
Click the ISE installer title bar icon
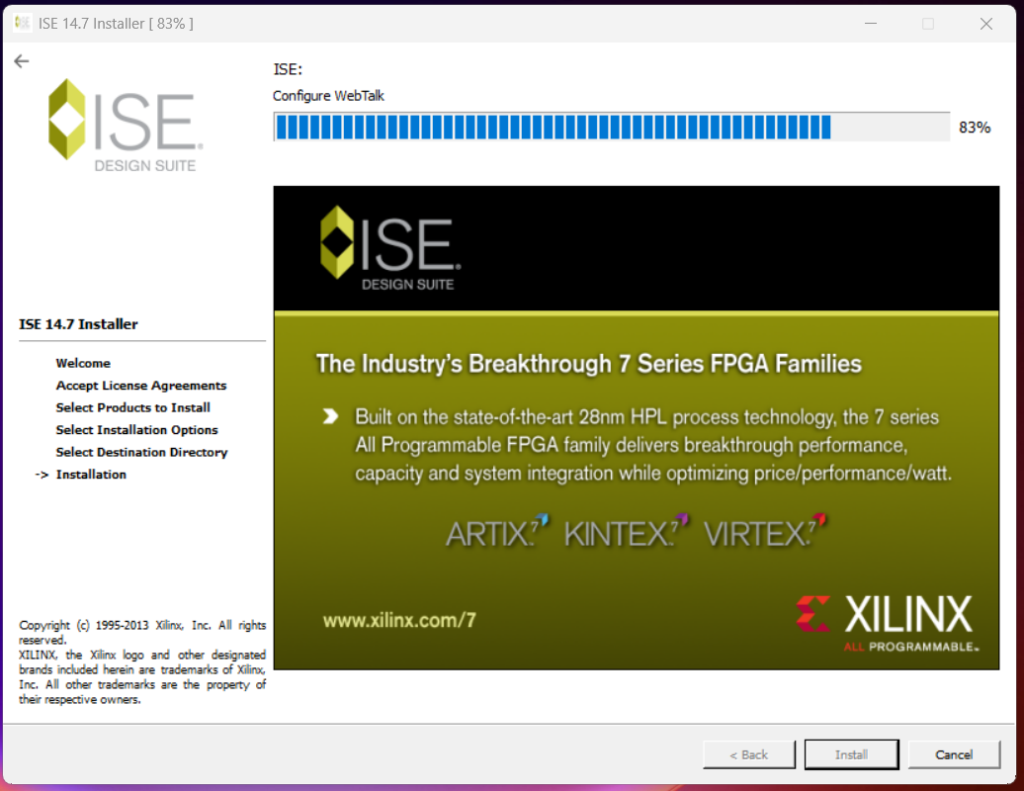22,24
